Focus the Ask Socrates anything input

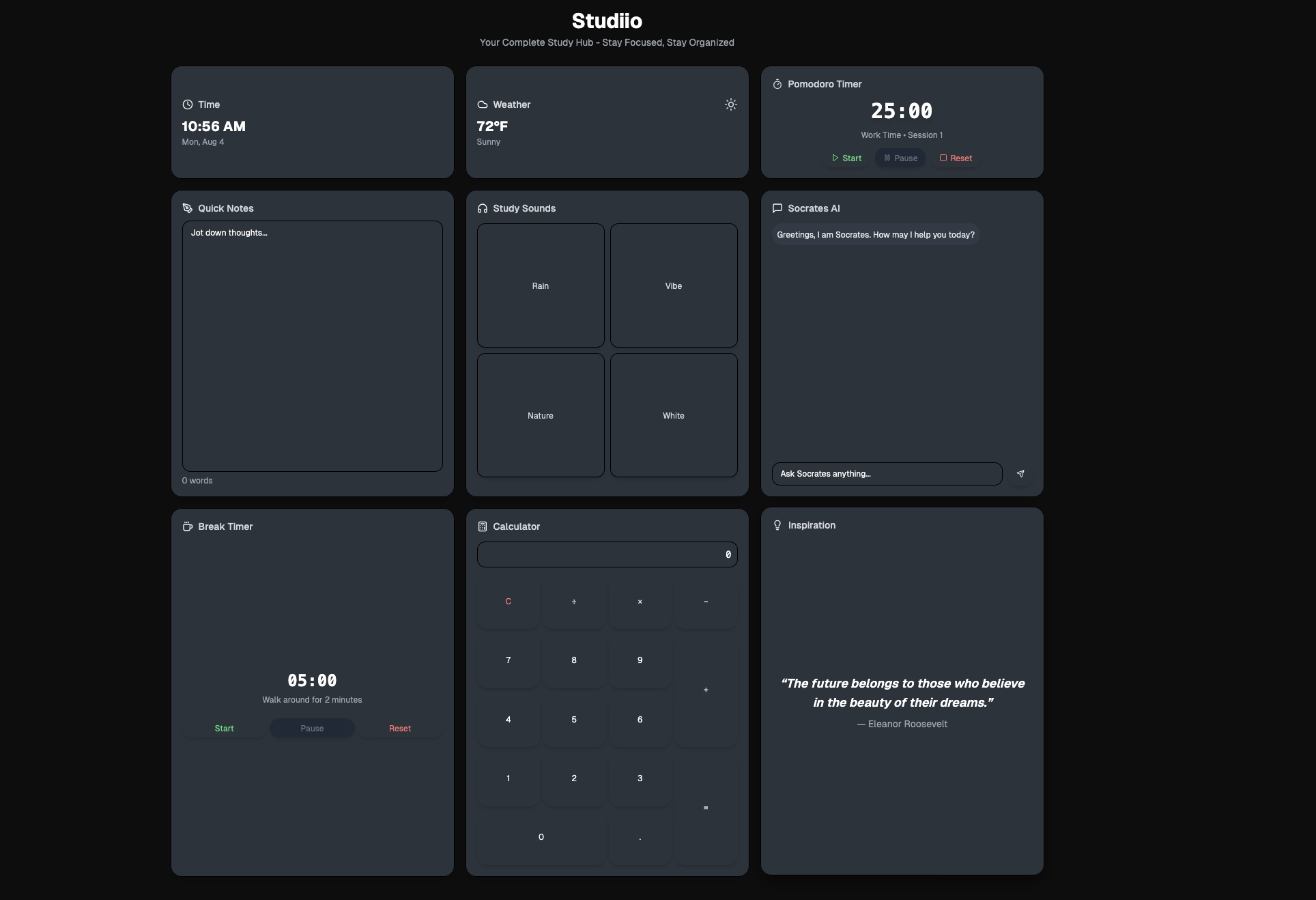[x=887, y=474]
